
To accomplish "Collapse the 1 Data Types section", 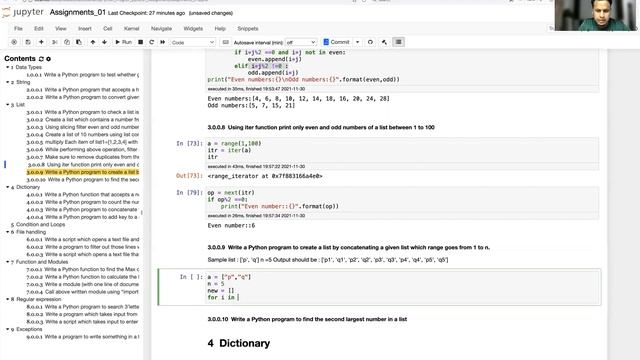I will [x=7, y=67].
